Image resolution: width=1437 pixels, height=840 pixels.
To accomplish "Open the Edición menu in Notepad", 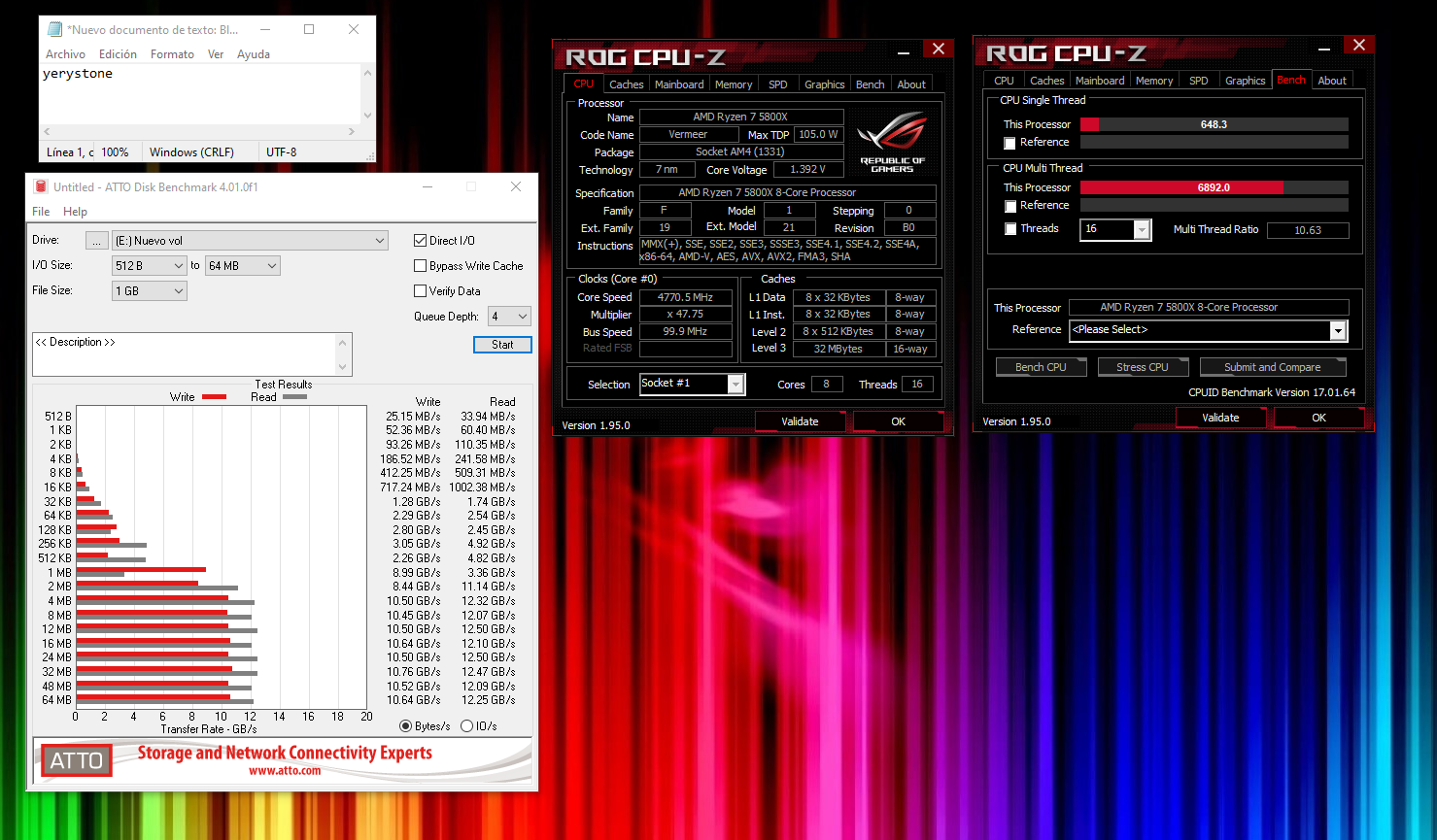I will 118,54.
